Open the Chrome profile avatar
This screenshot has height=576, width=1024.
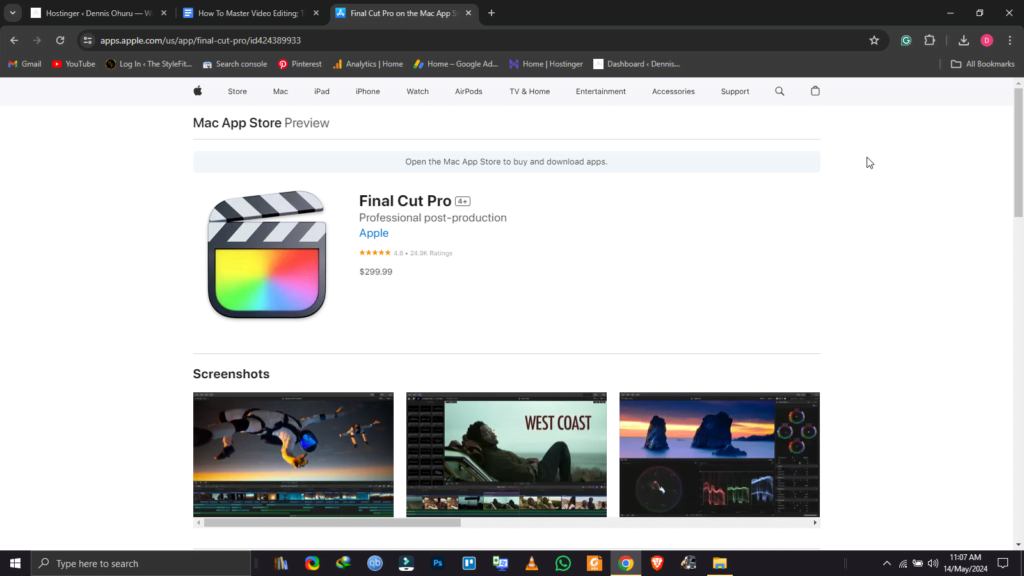point(987,40)
